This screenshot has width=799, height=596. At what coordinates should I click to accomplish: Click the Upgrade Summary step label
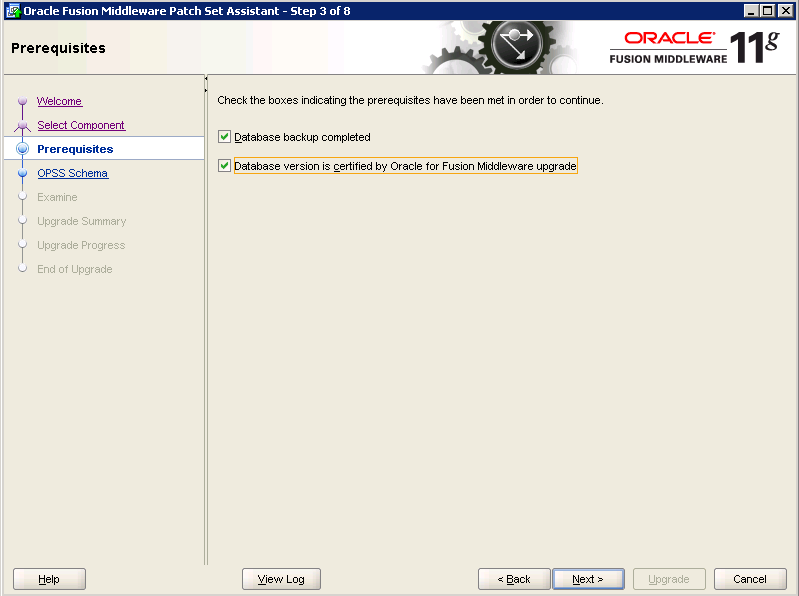coord(82,221)
